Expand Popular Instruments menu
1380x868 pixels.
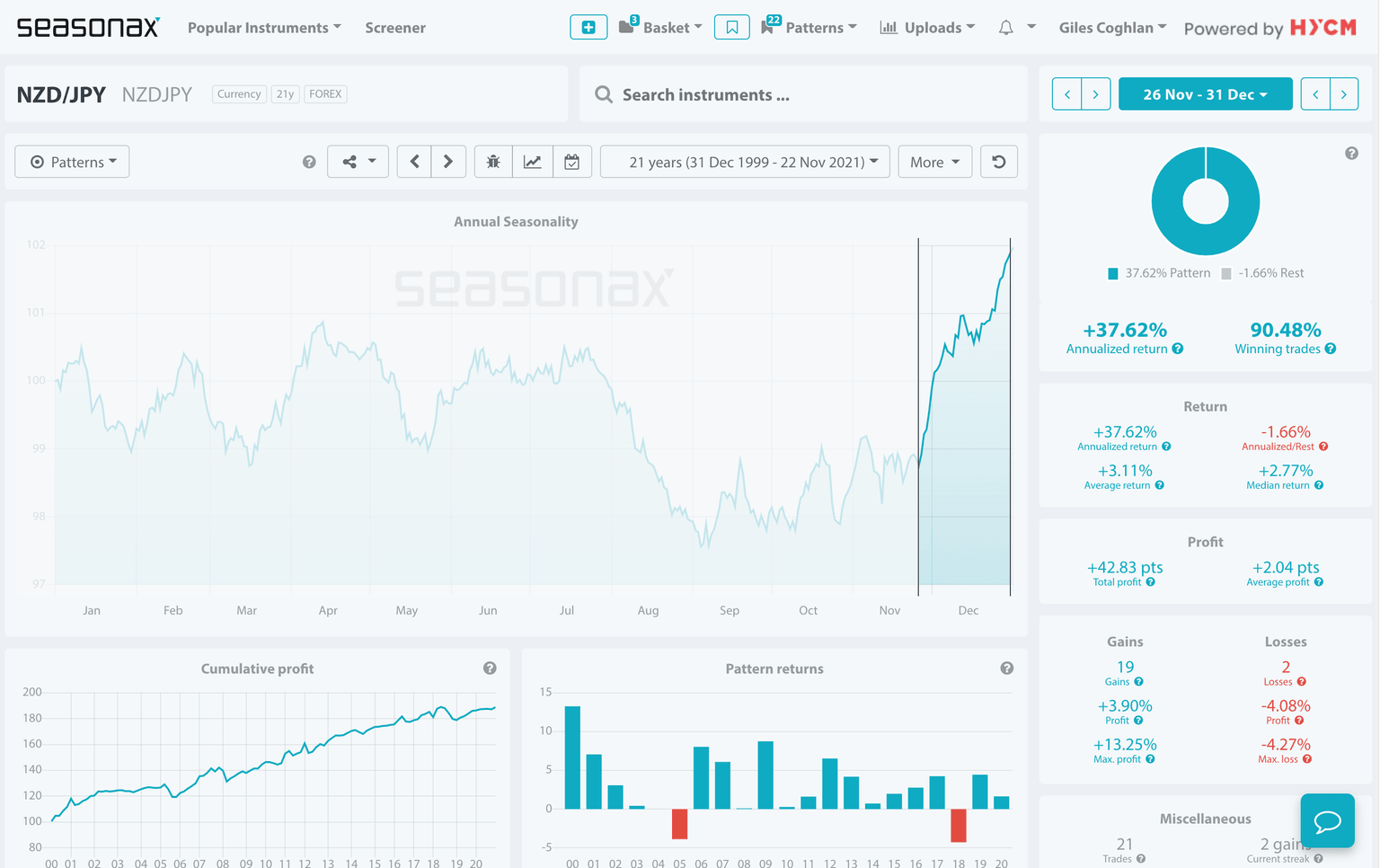(264, 28)
